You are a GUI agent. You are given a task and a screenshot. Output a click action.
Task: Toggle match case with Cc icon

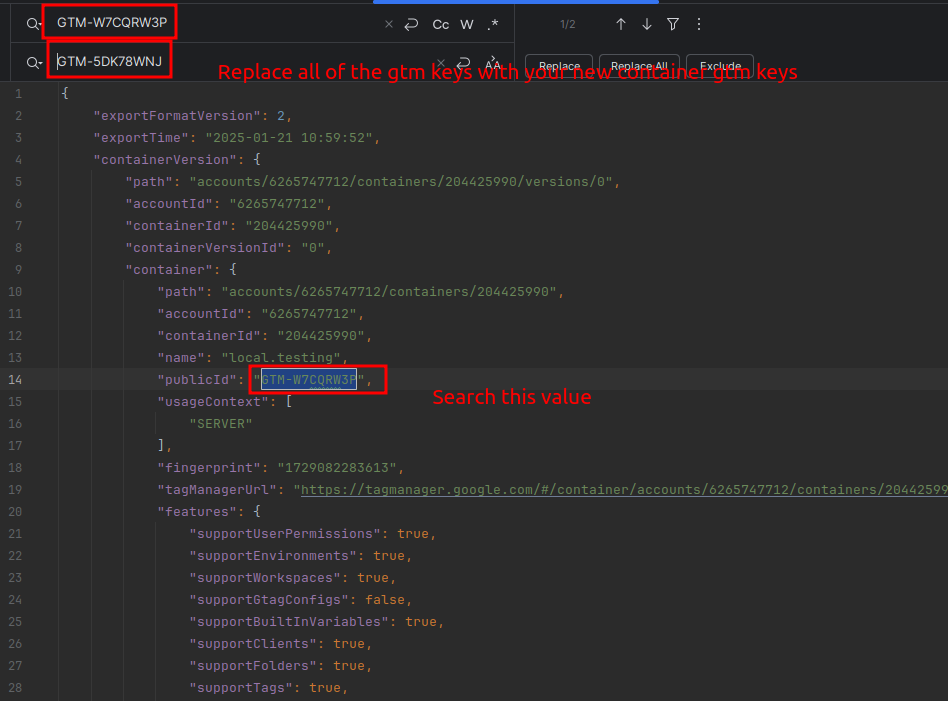tap(441, 24)
